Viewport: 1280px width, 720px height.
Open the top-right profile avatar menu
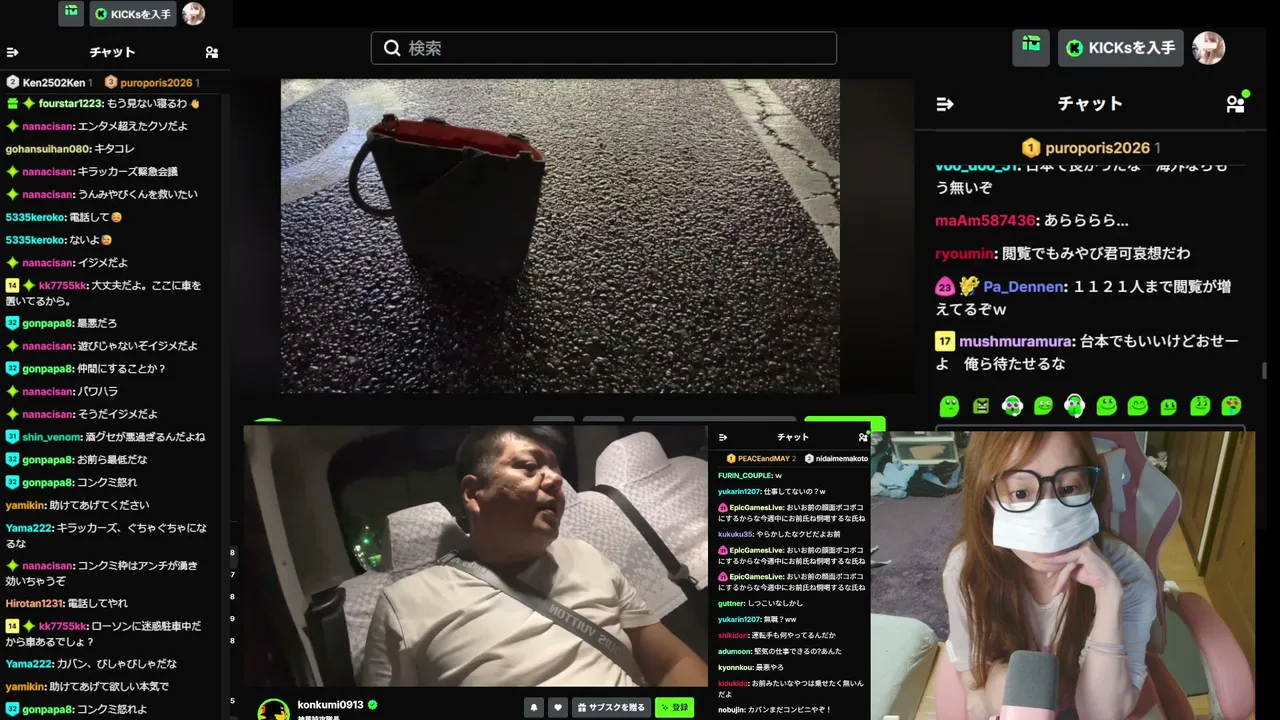(1209, 48)
